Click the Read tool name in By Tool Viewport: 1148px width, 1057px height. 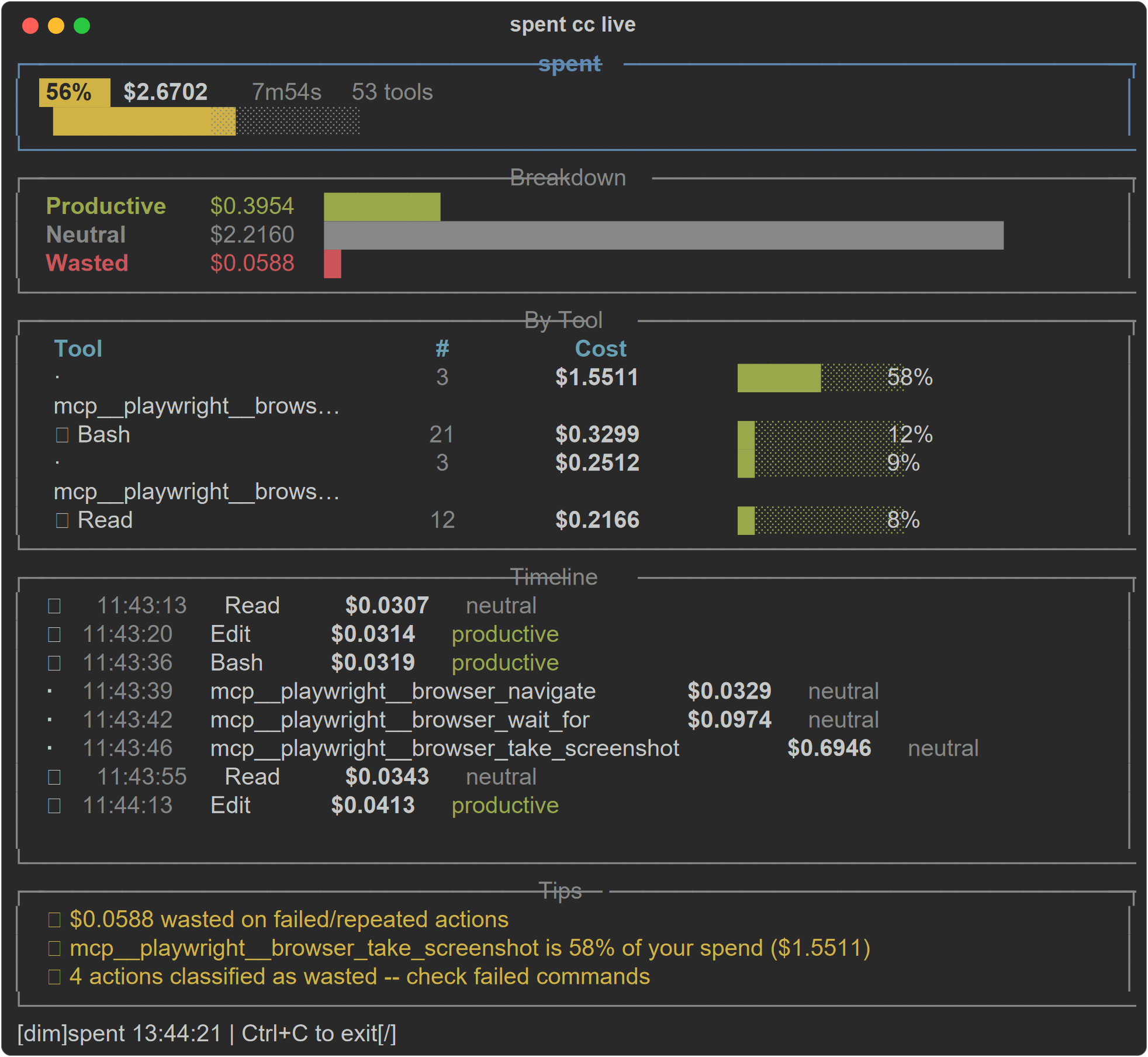105,520
